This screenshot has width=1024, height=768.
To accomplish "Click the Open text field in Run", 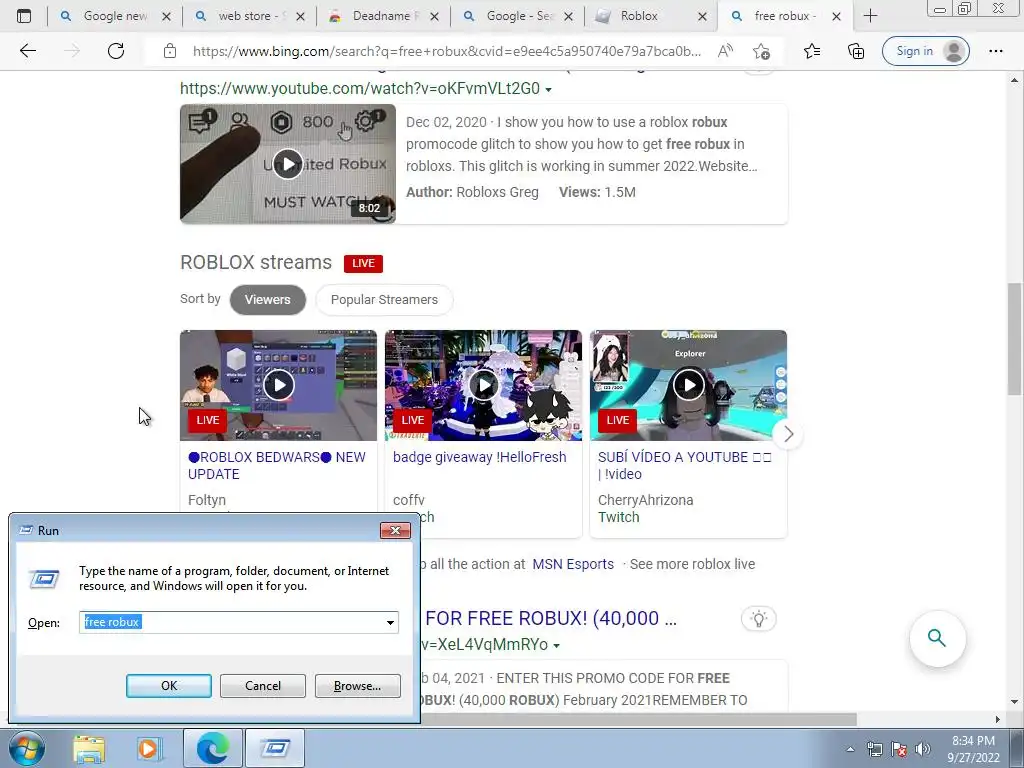I will (x=232, y=622).
